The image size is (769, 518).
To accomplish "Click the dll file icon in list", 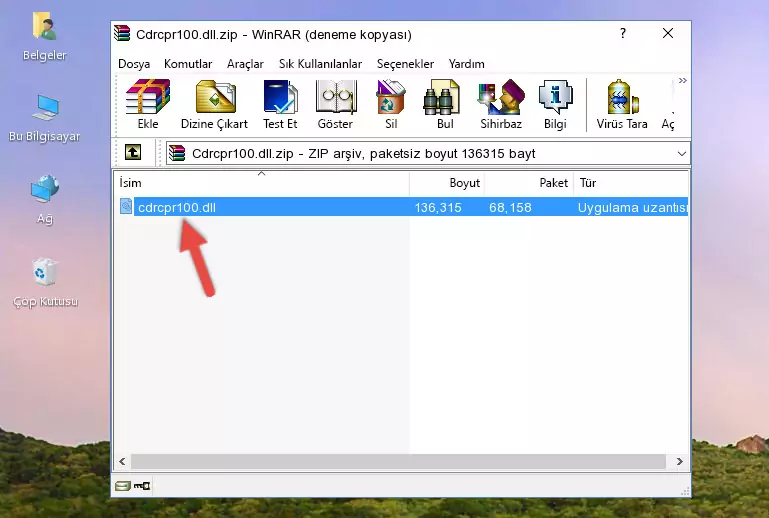I will tap(126, 207).
